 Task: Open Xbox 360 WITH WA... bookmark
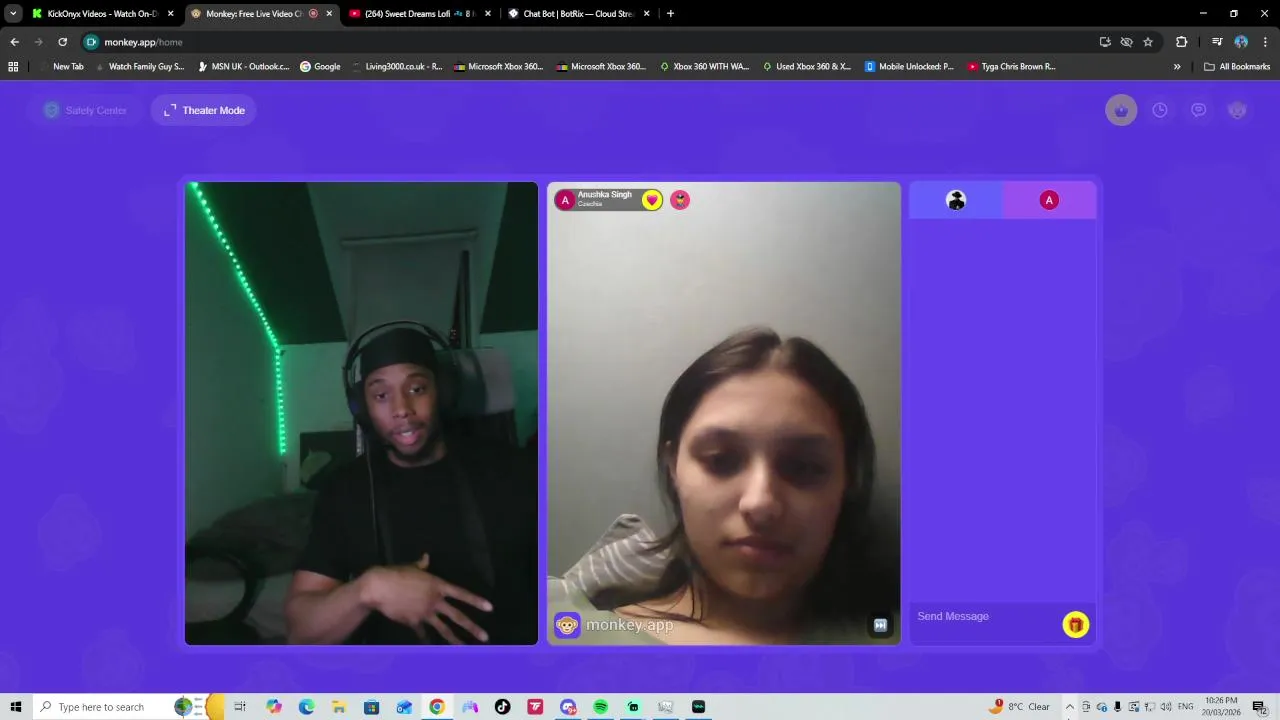click(x=704, y=67)
